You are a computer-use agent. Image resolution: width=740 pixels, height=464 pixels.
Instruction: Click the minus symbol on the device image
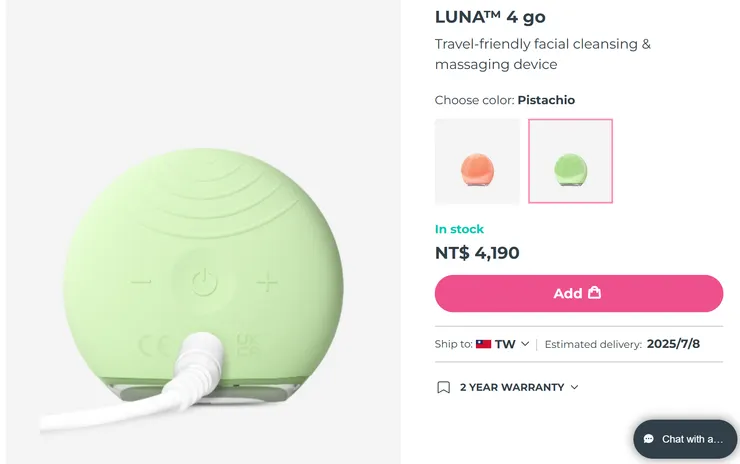141,282
